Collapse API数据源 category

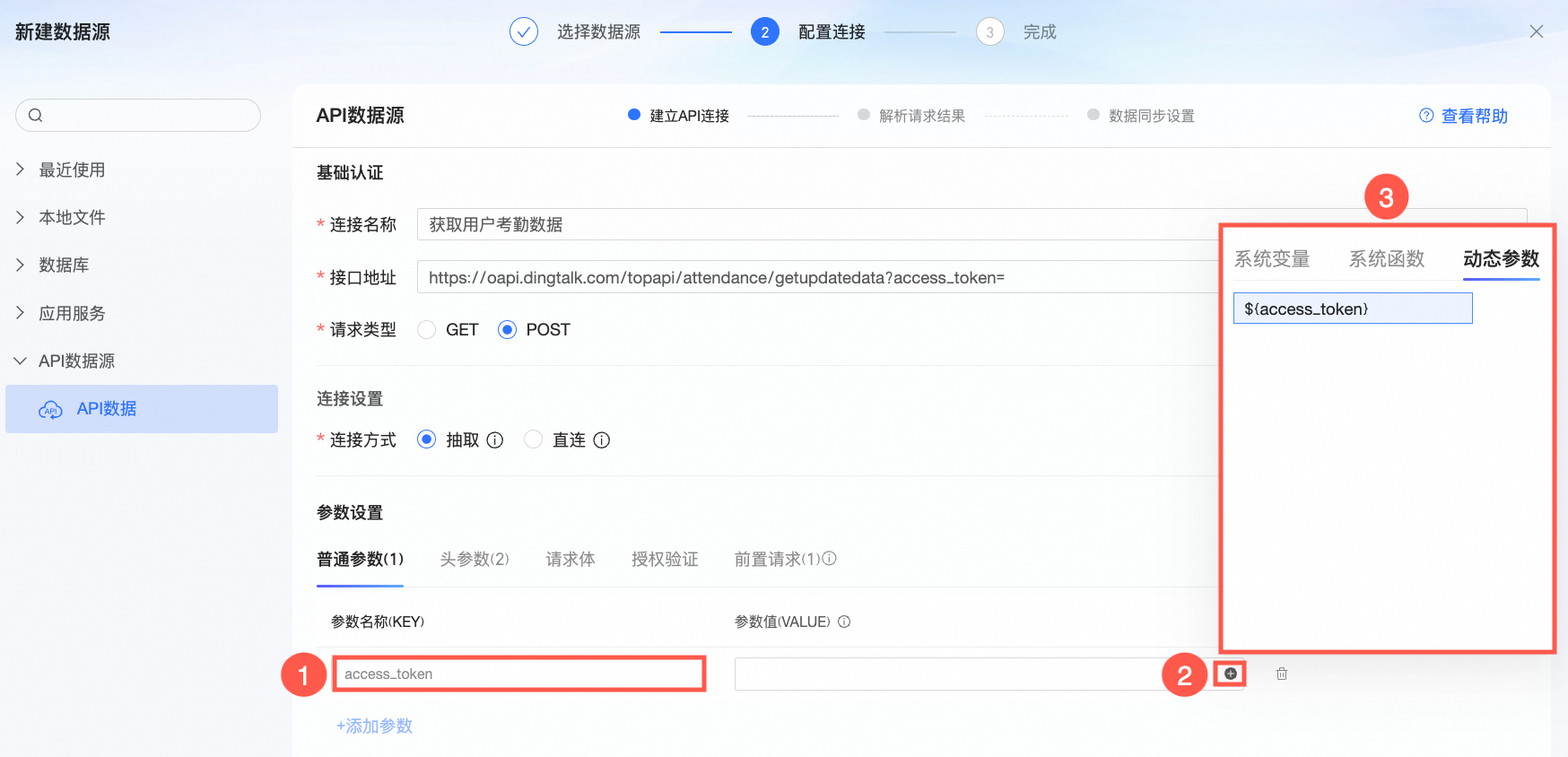click(20, 361)
